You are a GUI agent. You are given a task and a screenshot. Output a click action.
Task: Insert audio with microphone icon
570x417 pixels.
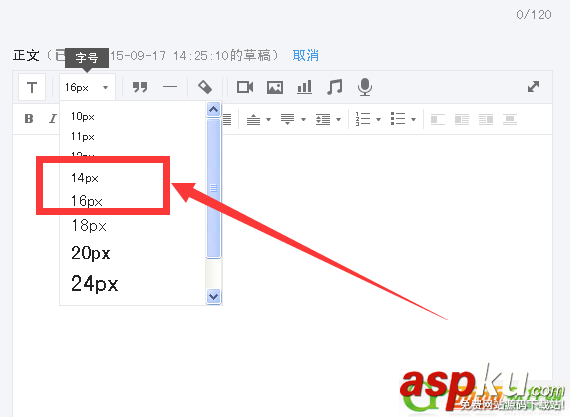click(x=365, y=87)
